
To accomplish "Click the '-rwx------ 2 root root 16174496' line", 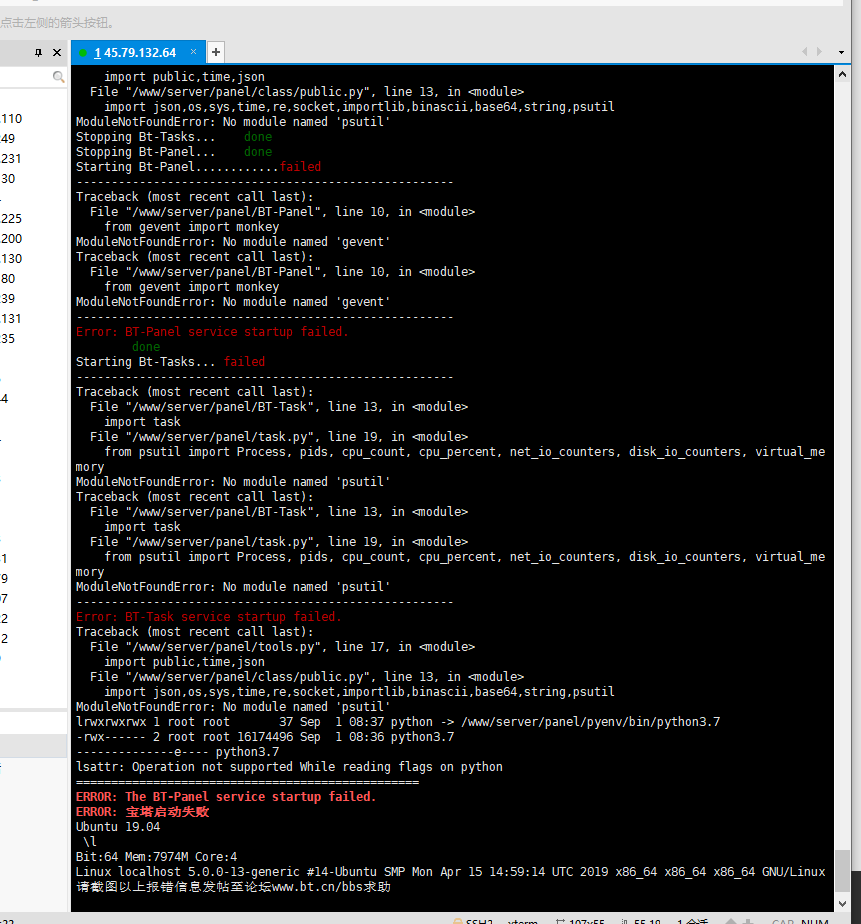I will [265, 737].
